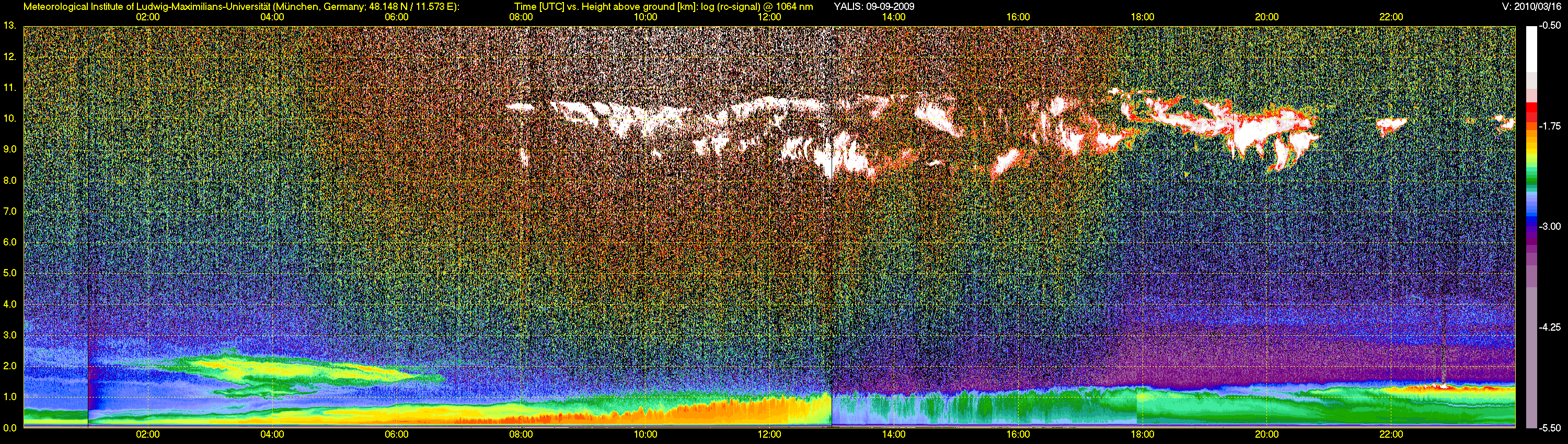Image resolution: width=1568 pixels, height=444 pixels.
Task: Click the 'Time [UTC] vs. Height above ground' caption
Action: [x=663, y=7]
